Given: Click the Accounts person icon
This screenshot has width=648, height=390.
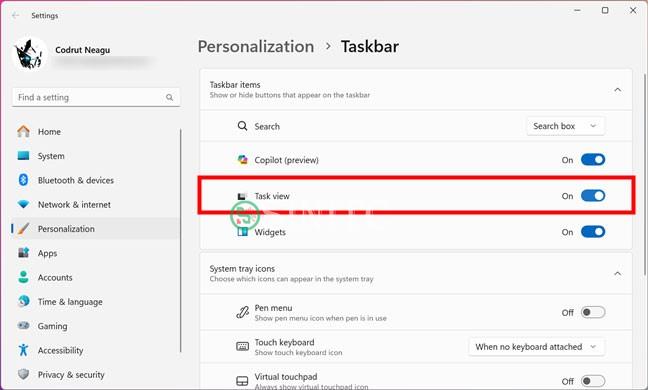Looking at the screenshot, I should tap(24, 277).
